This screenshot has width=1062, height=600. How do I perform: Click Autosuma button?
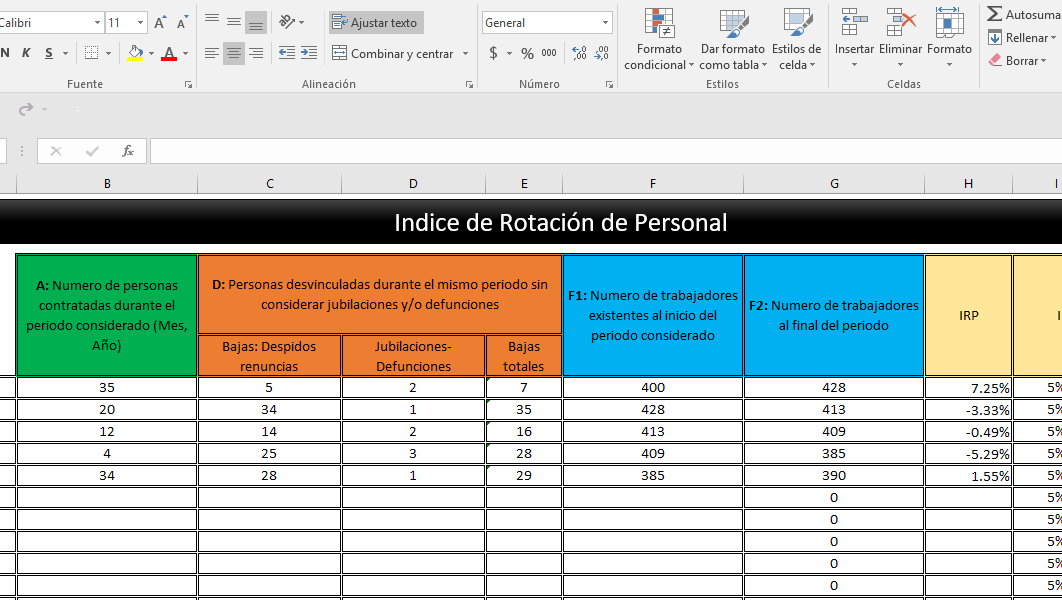coord(1024,14)
